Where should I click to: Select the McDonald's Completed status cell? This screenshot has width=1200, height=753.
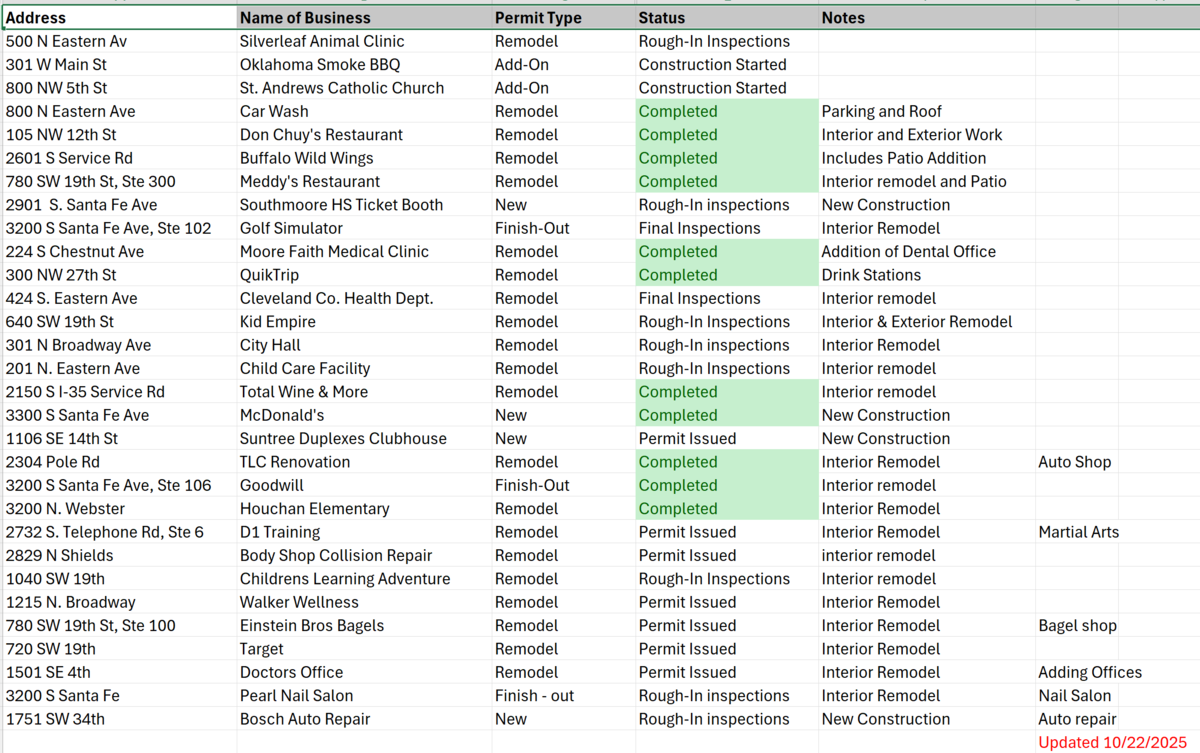pos(677,415)
